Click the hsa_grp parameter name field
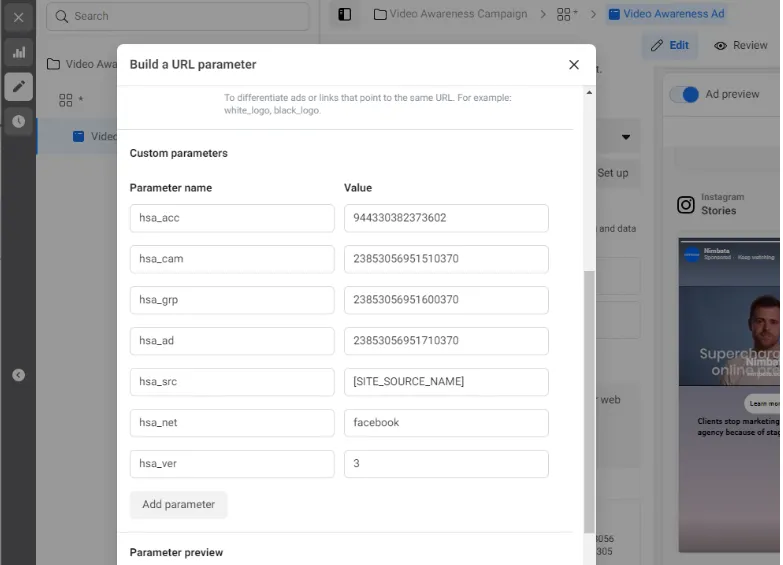Viewport: 783px width, 565px height. click(232, 300)
